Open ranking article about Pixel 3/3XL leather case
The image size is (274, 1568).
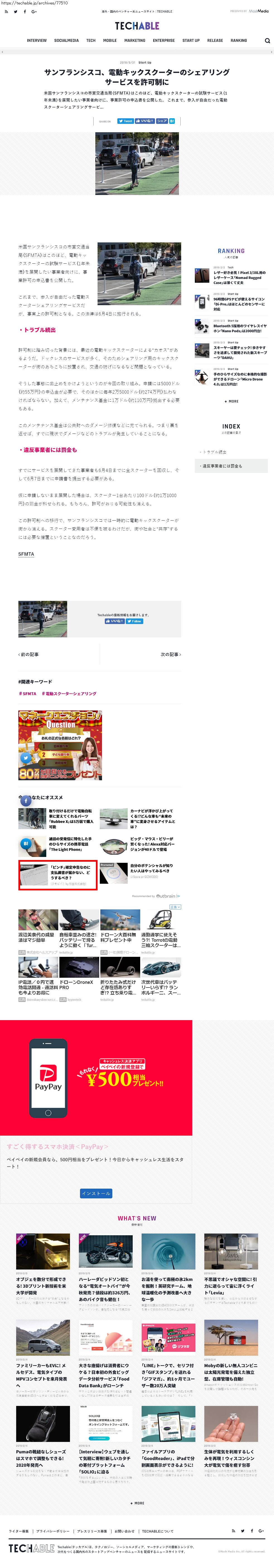[x=231, y=276]
